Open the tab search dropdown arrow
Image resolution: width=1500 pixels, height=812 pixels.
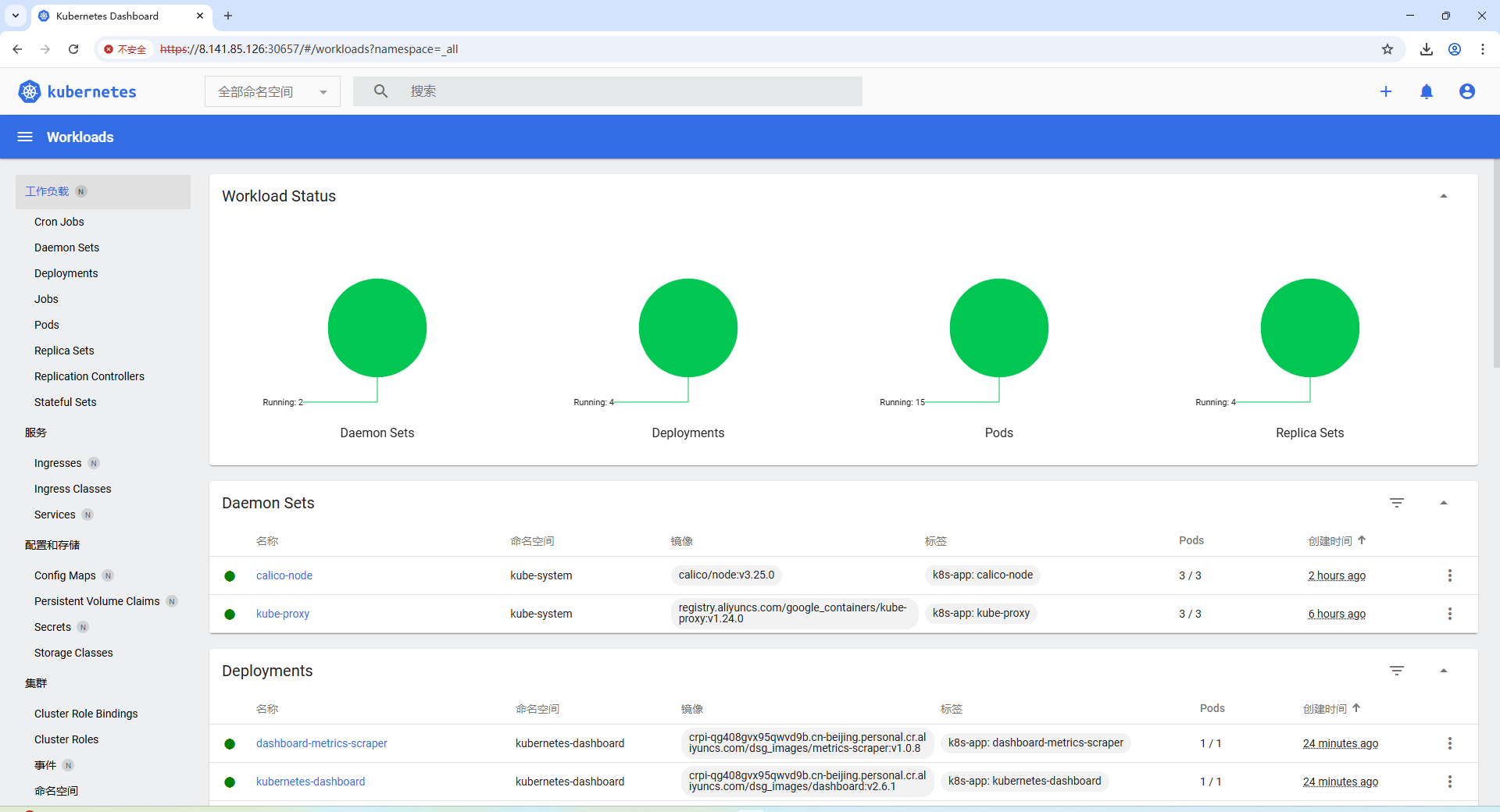tap(16, 16)
